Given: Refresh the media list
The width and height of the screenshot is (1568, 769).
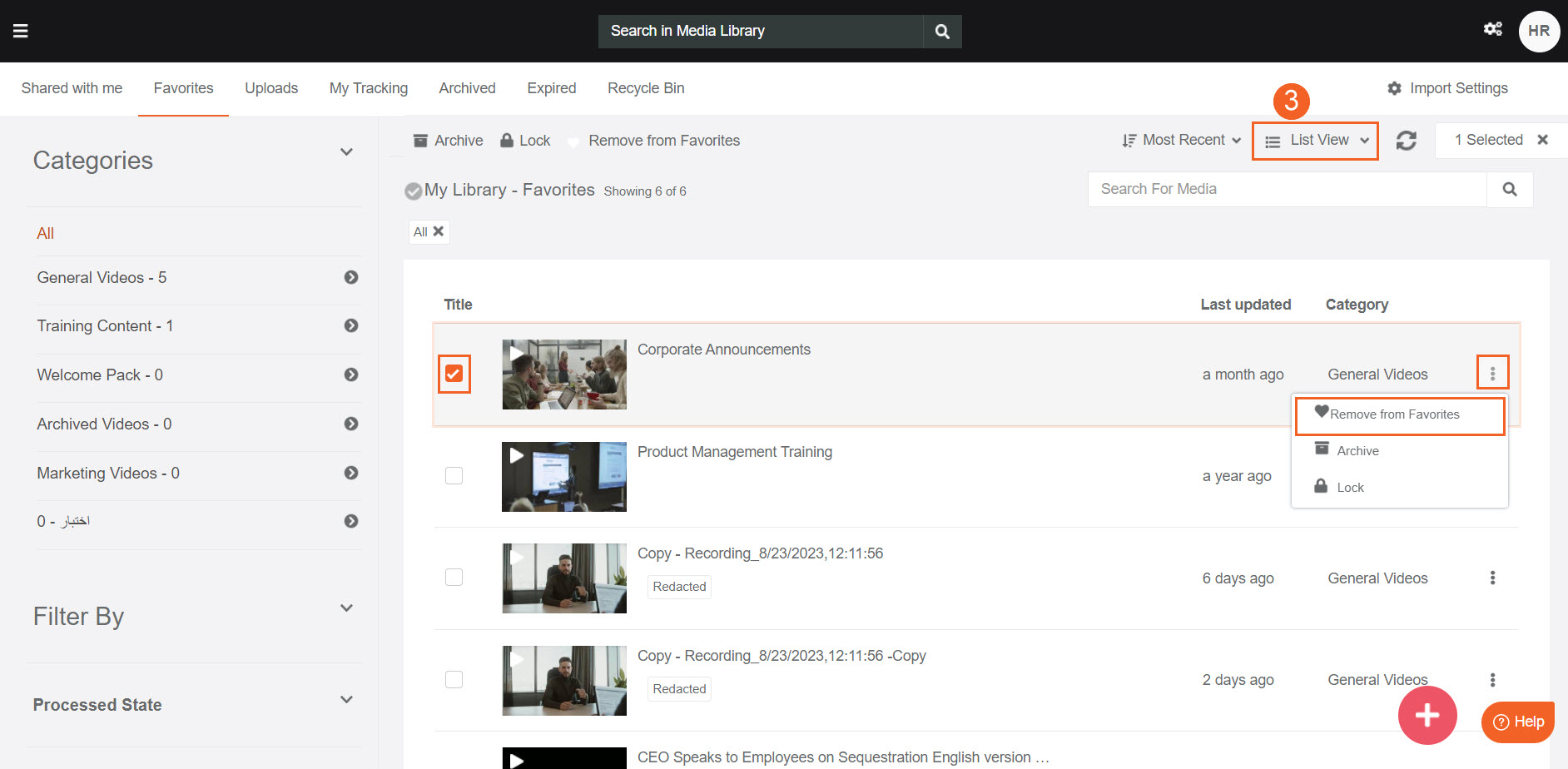Looking at the screenshot, I should click(1406, 141).
